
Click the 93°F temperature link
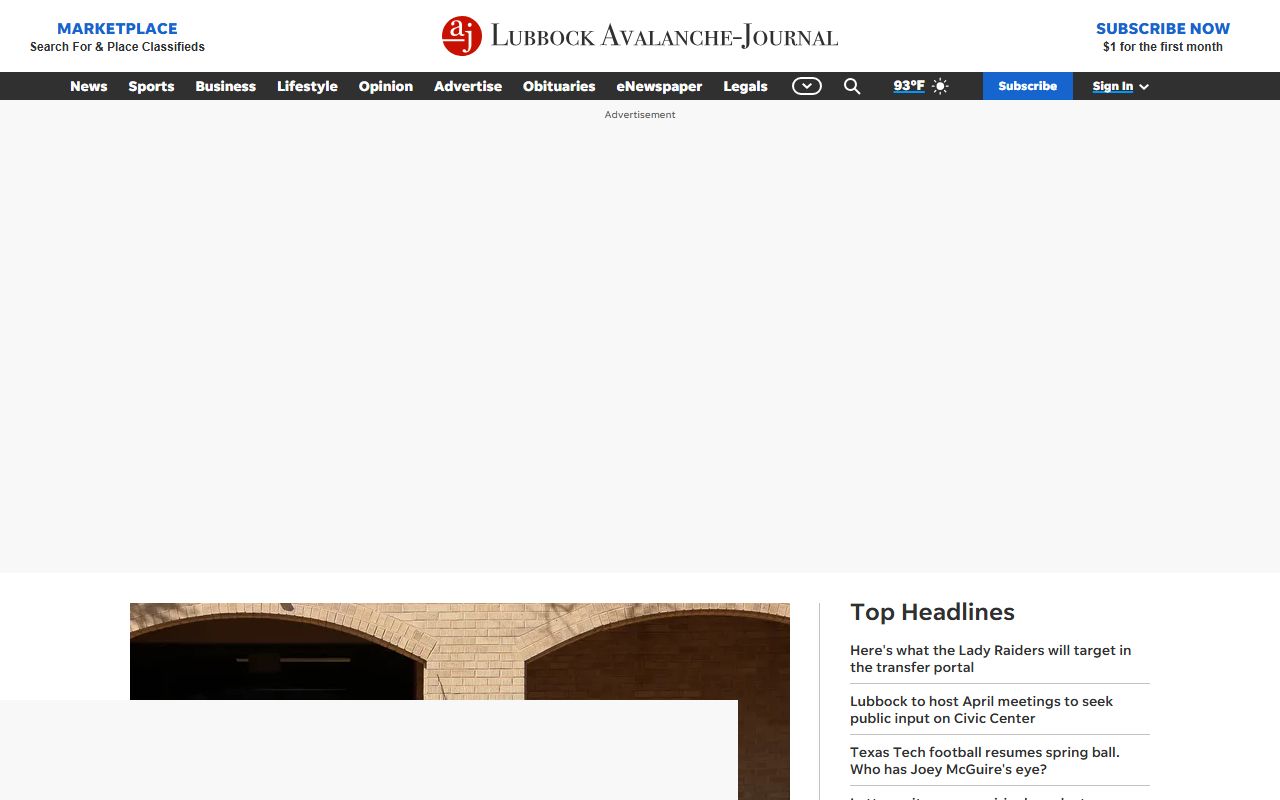[909, 86]
